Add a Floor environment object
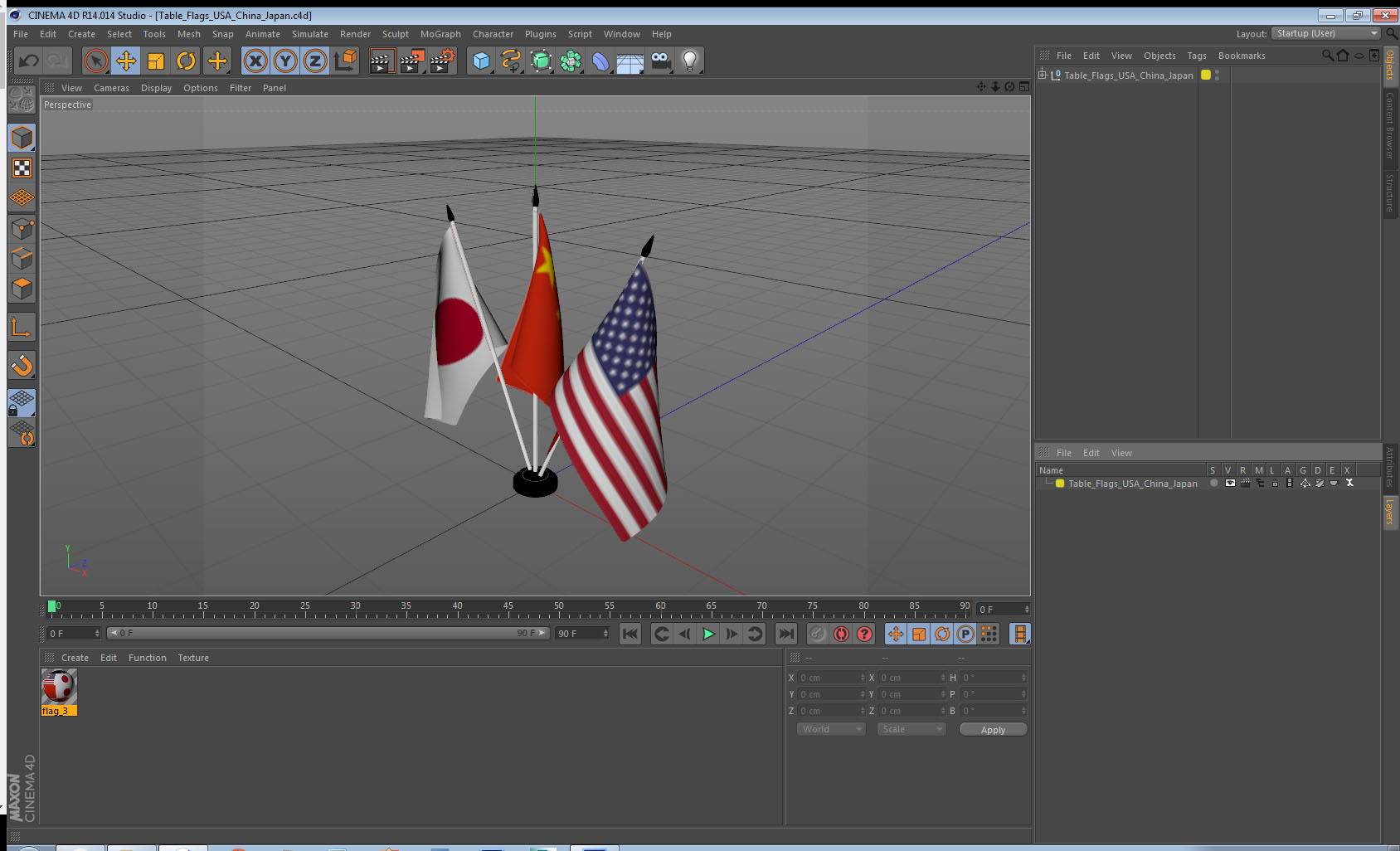Image resolution: width=1400 pixels, height=851 pixels. 630,61
